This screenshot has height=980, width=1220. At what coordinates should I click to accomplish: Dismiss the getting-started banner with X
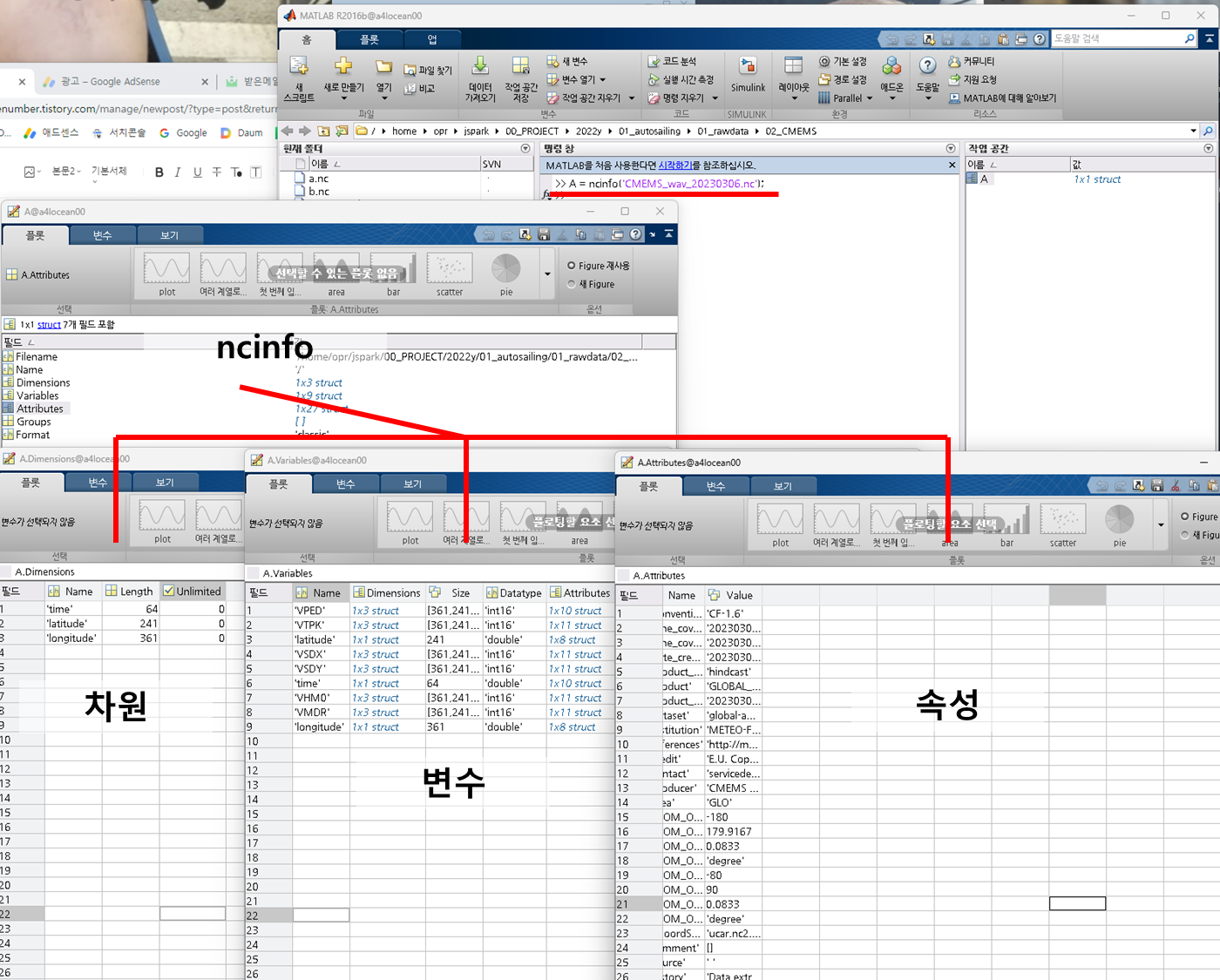pyautogui.click(x=952, y=165)
